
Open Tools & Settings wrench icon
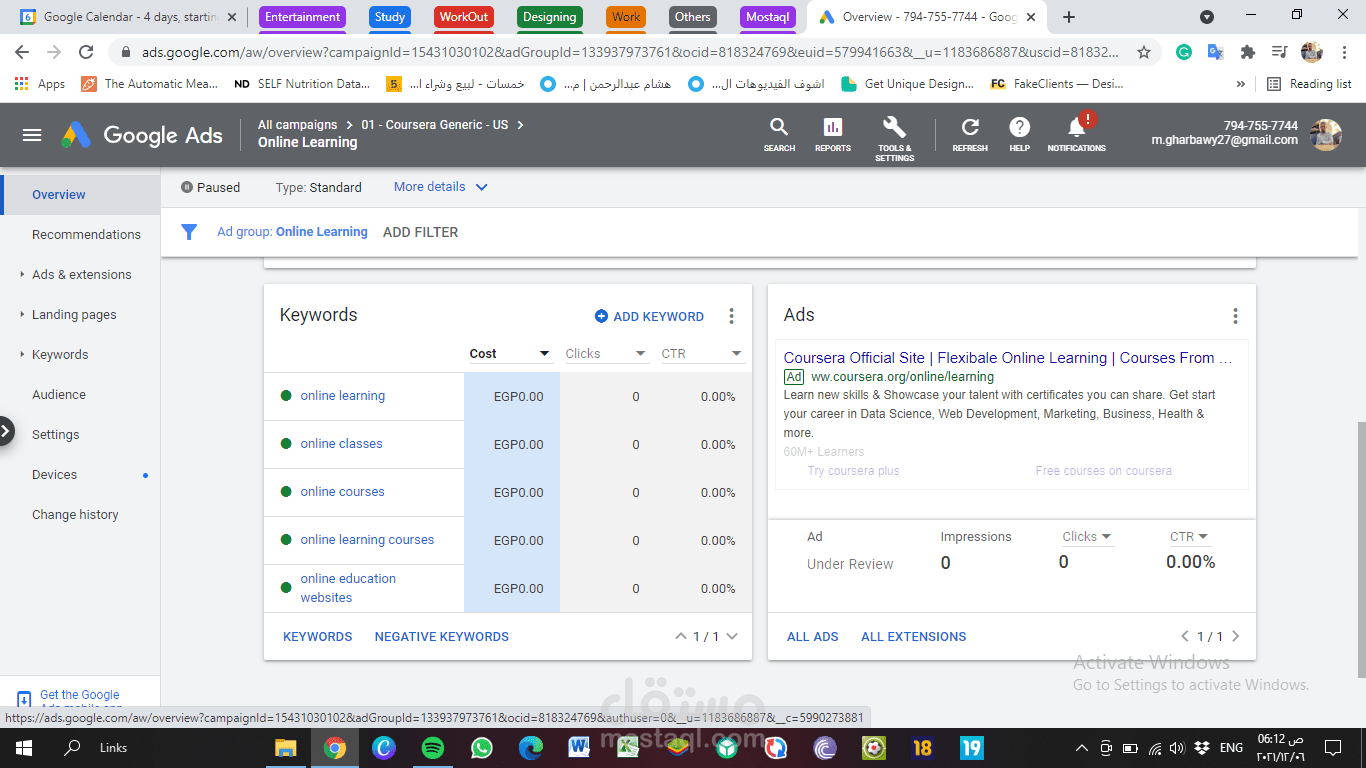894,138
